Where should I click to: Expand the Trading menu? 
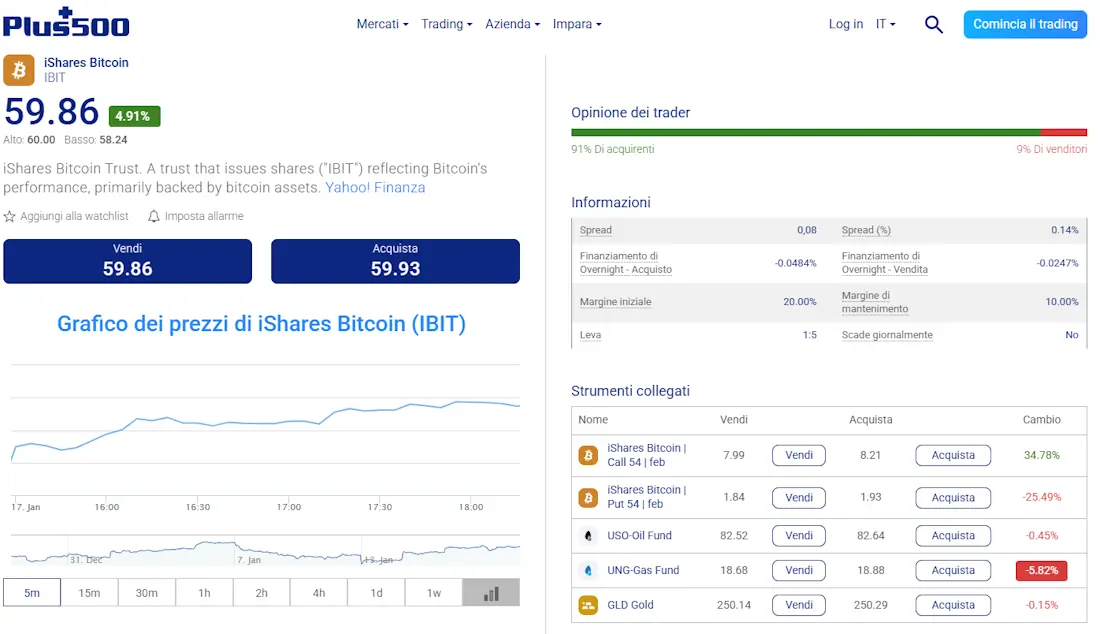click(447, 24)
